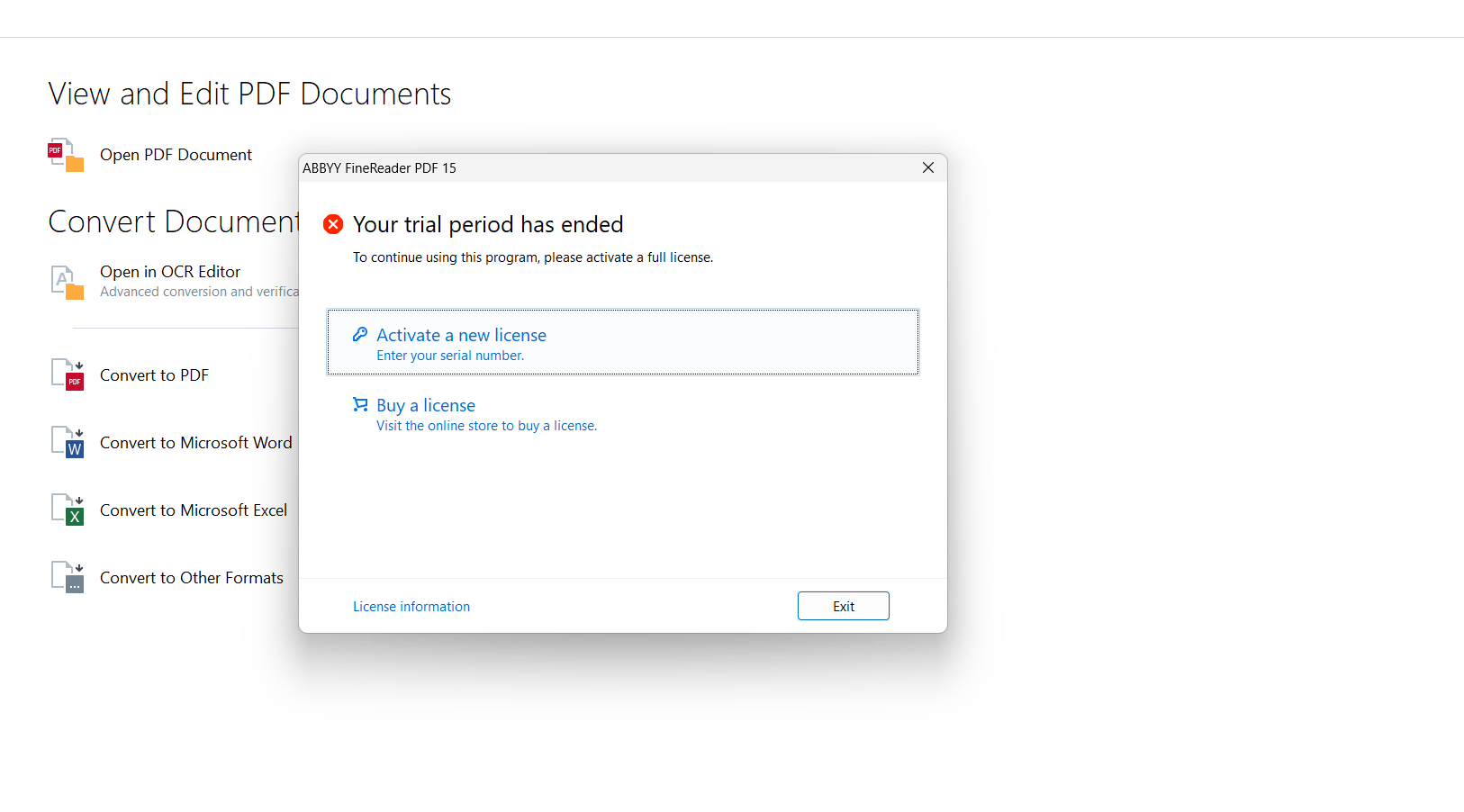Click the Exit button
Screen dimensions: 1464x812
pyautogui.click(x=844, y=606)
